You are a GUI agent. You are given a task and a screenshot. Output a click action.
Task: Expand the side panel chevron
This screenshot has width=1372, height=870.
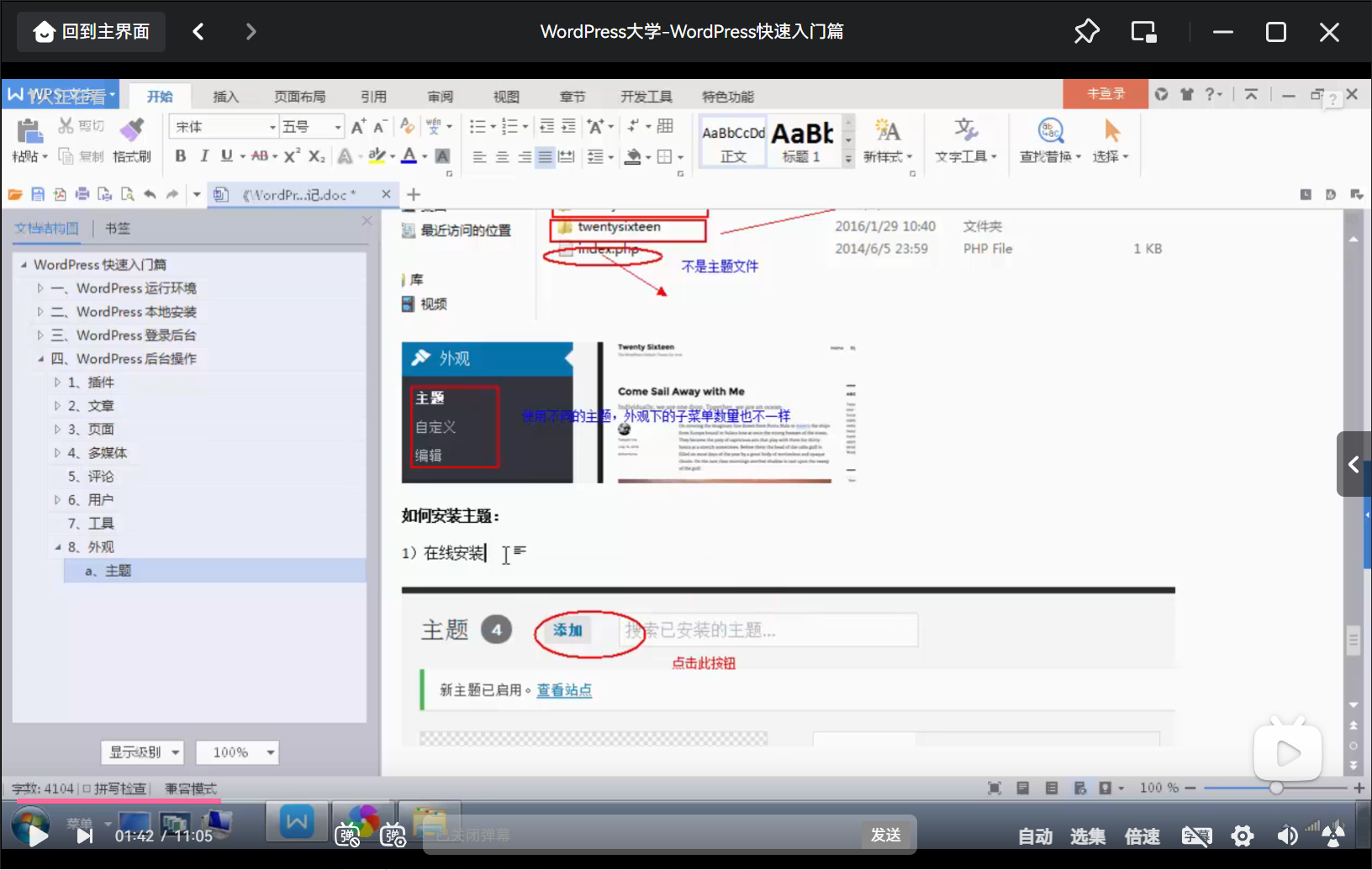[x=1354, y=464]
